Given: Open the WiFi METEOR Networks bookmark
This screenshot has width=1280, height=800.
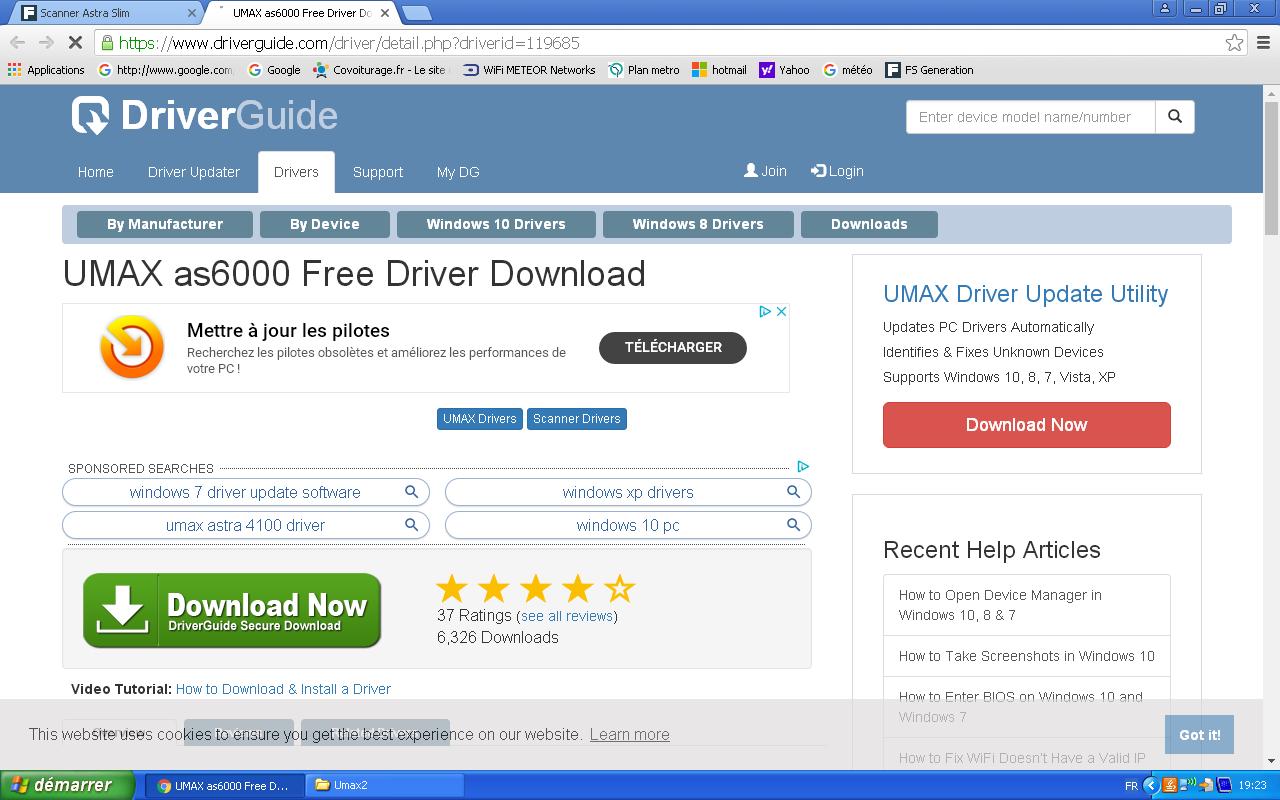Looking at the screenshot, I should coord(529,70).
